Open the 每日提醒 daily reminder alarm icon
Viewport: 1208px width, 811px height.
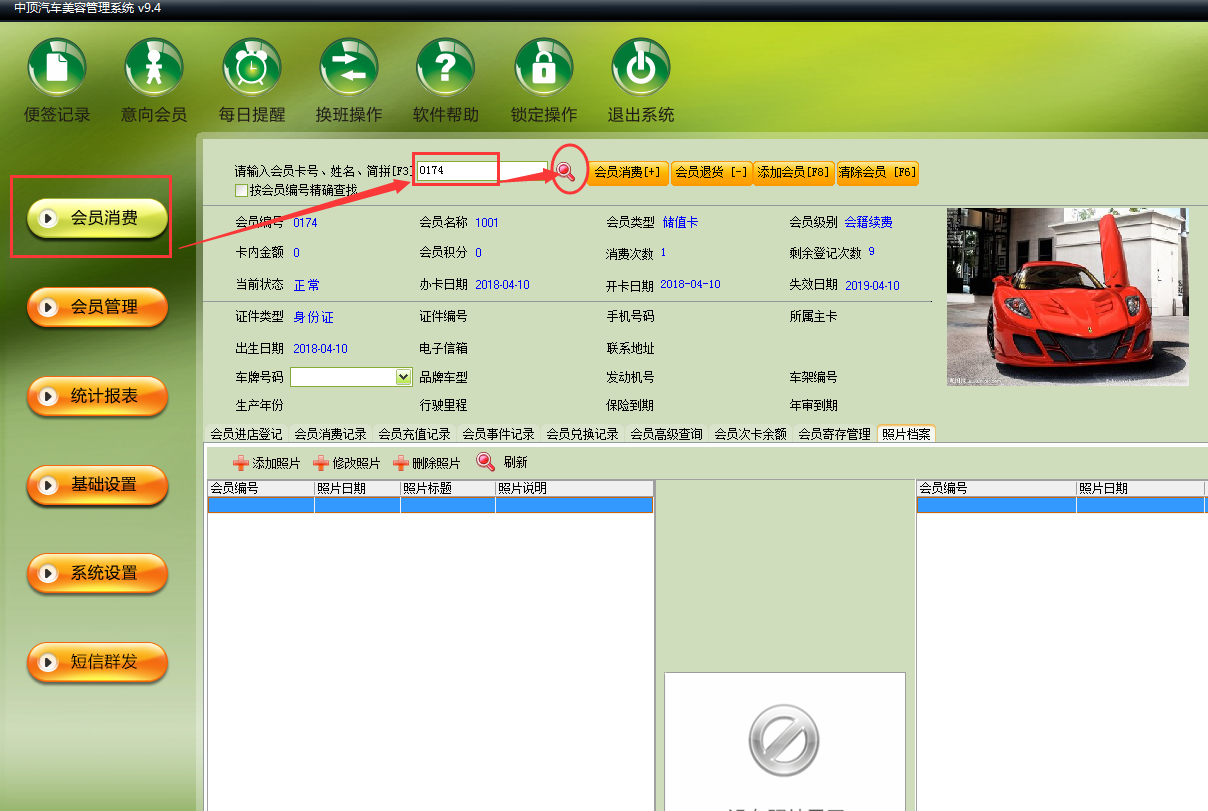[251, 67]
